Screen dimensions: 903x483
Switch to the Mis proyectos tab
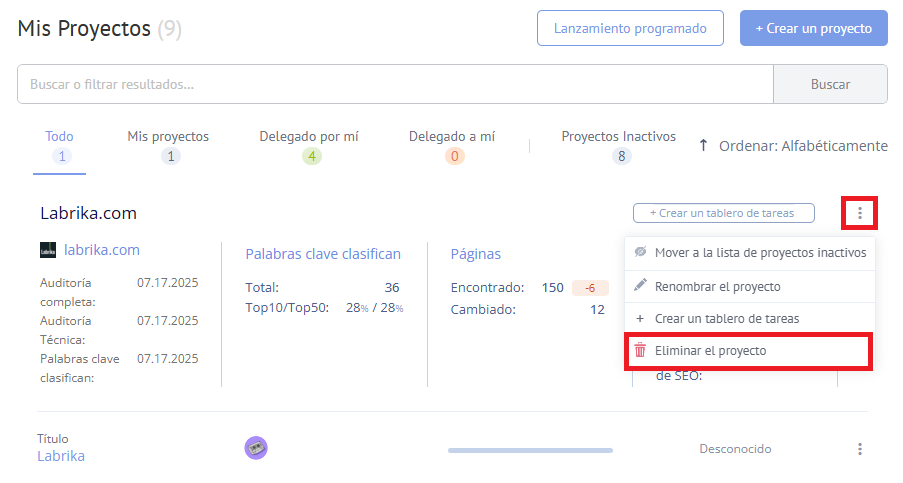point(168,146)
